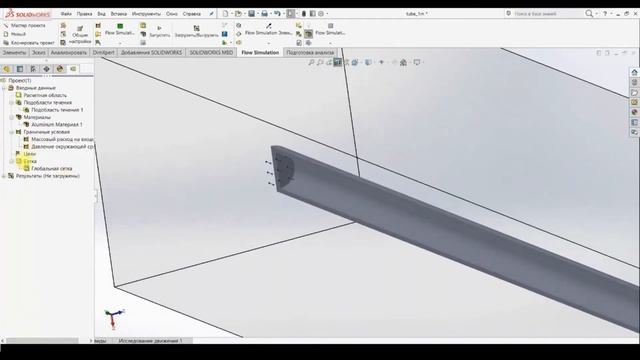640x360 pixels.
Task: Open Flow Simulation analysis tree panel tab
Action: point(73,69)
